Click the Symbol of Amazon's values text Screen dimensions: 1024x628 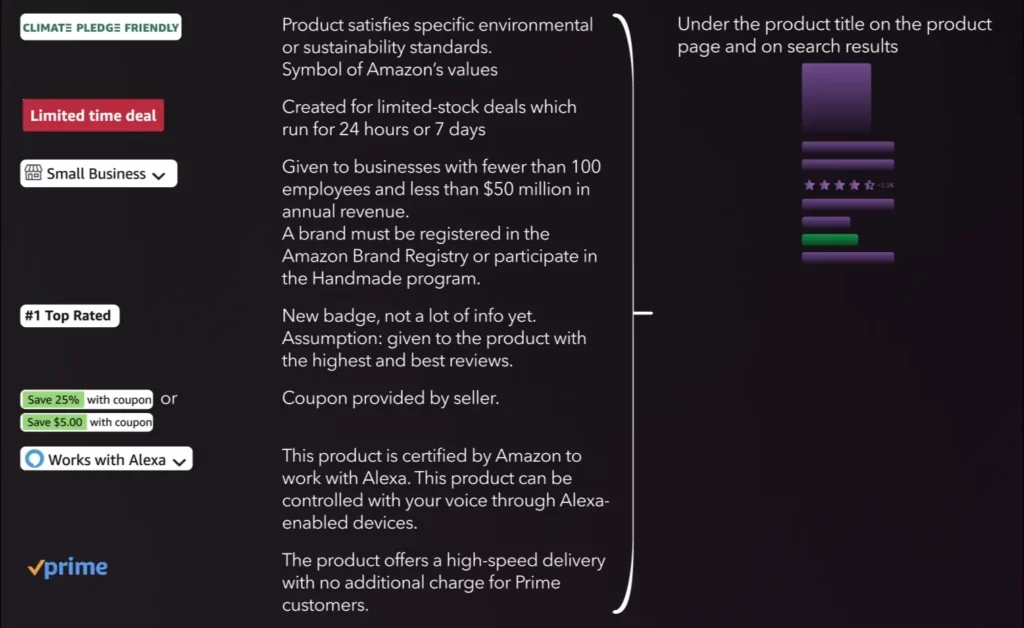(x=390, y=70)
